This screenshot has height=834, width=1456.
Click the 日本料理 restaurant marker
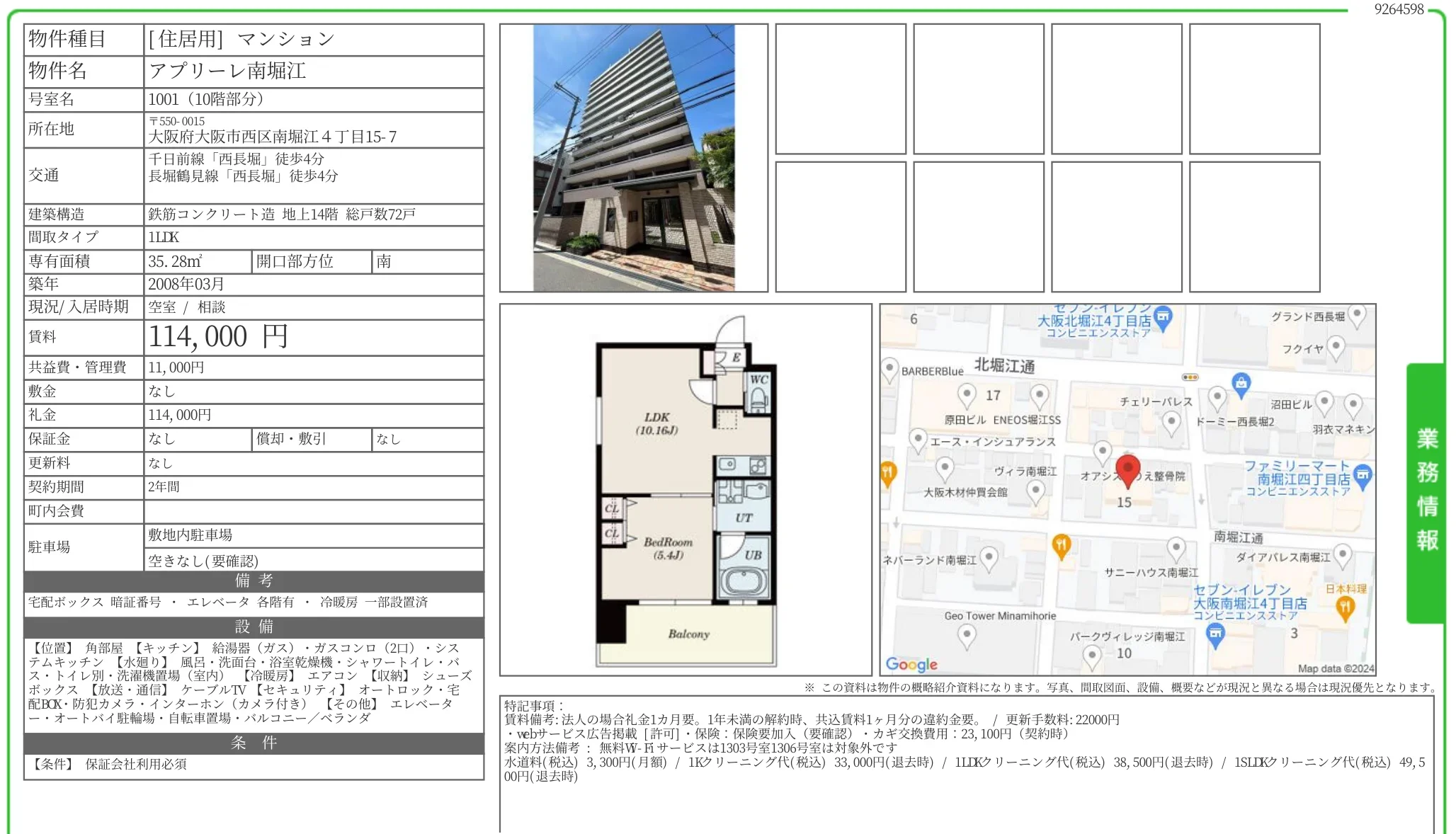(1345, 607)
